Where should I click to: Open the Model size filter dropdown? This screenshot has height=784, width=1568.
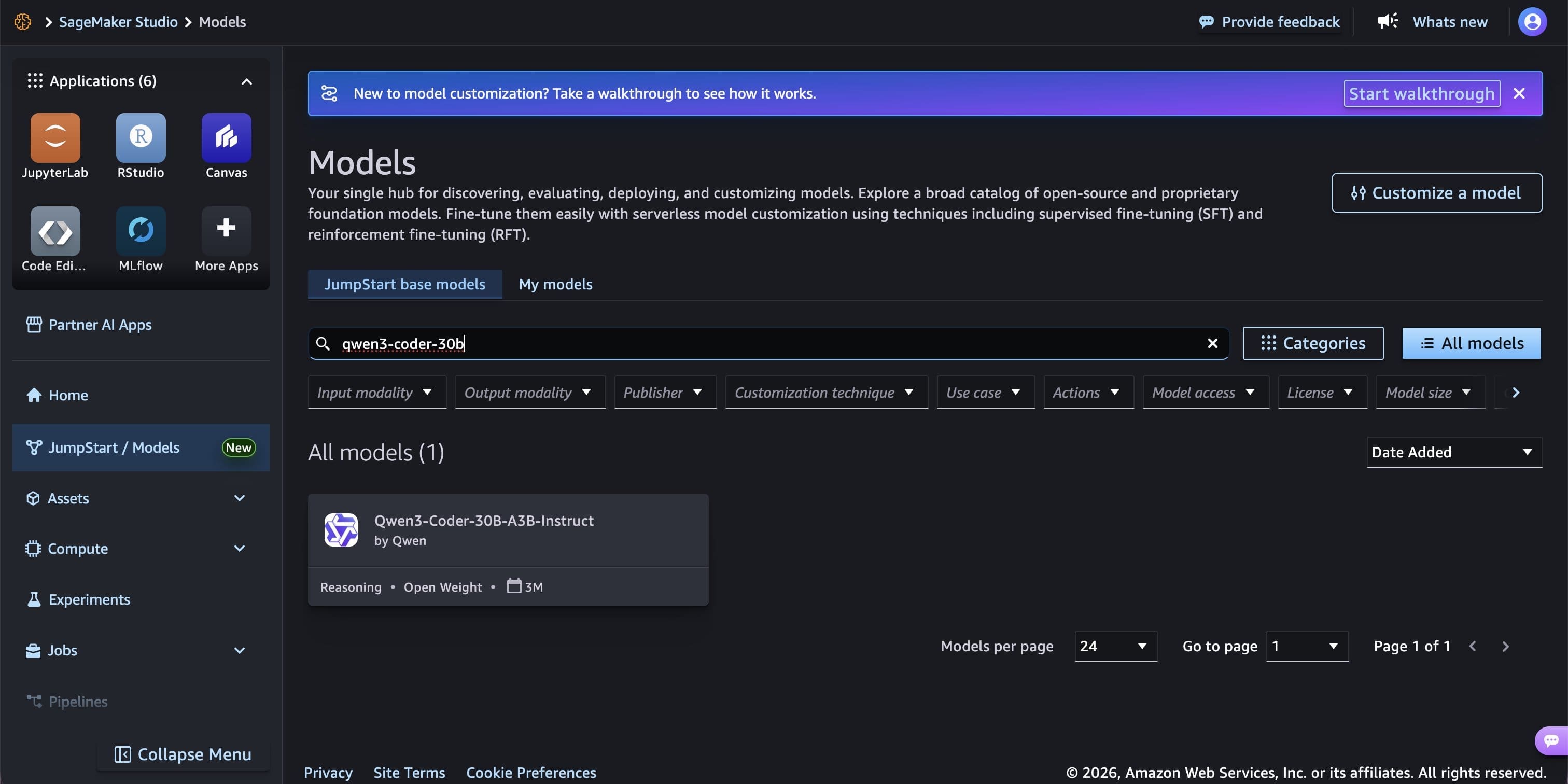[1431, 393]
